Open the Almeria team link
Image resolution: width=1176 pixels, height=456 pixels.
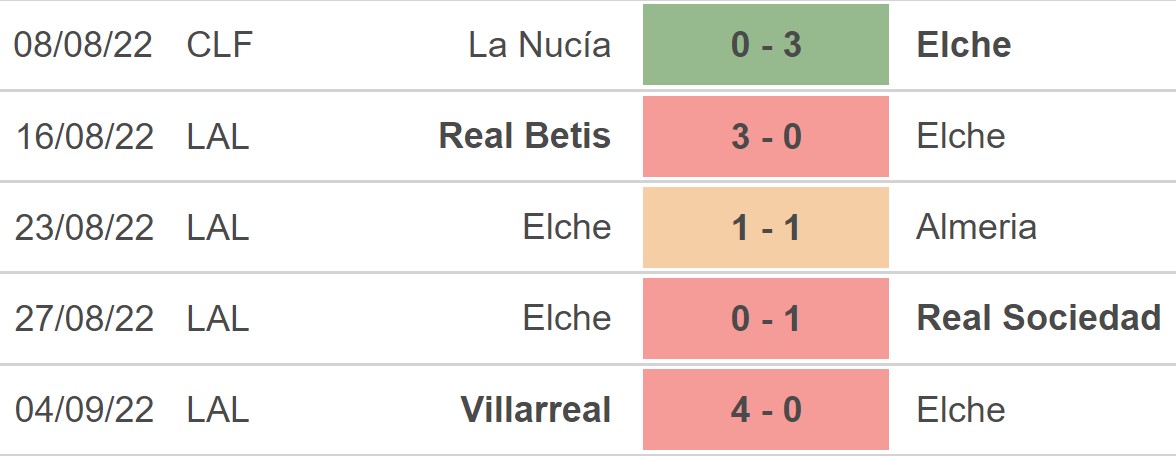click(x=976, y=227)
